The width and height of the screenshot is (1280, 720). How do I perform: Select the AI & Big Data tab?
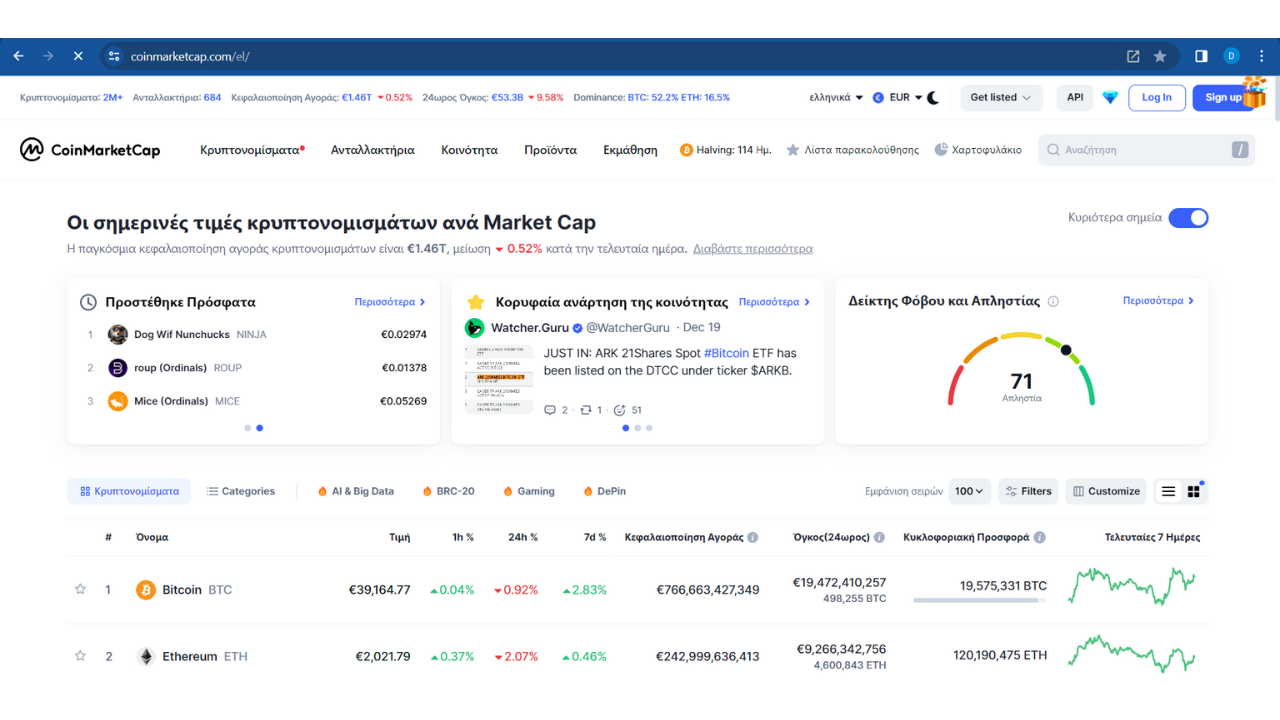[x=355, y=491]
